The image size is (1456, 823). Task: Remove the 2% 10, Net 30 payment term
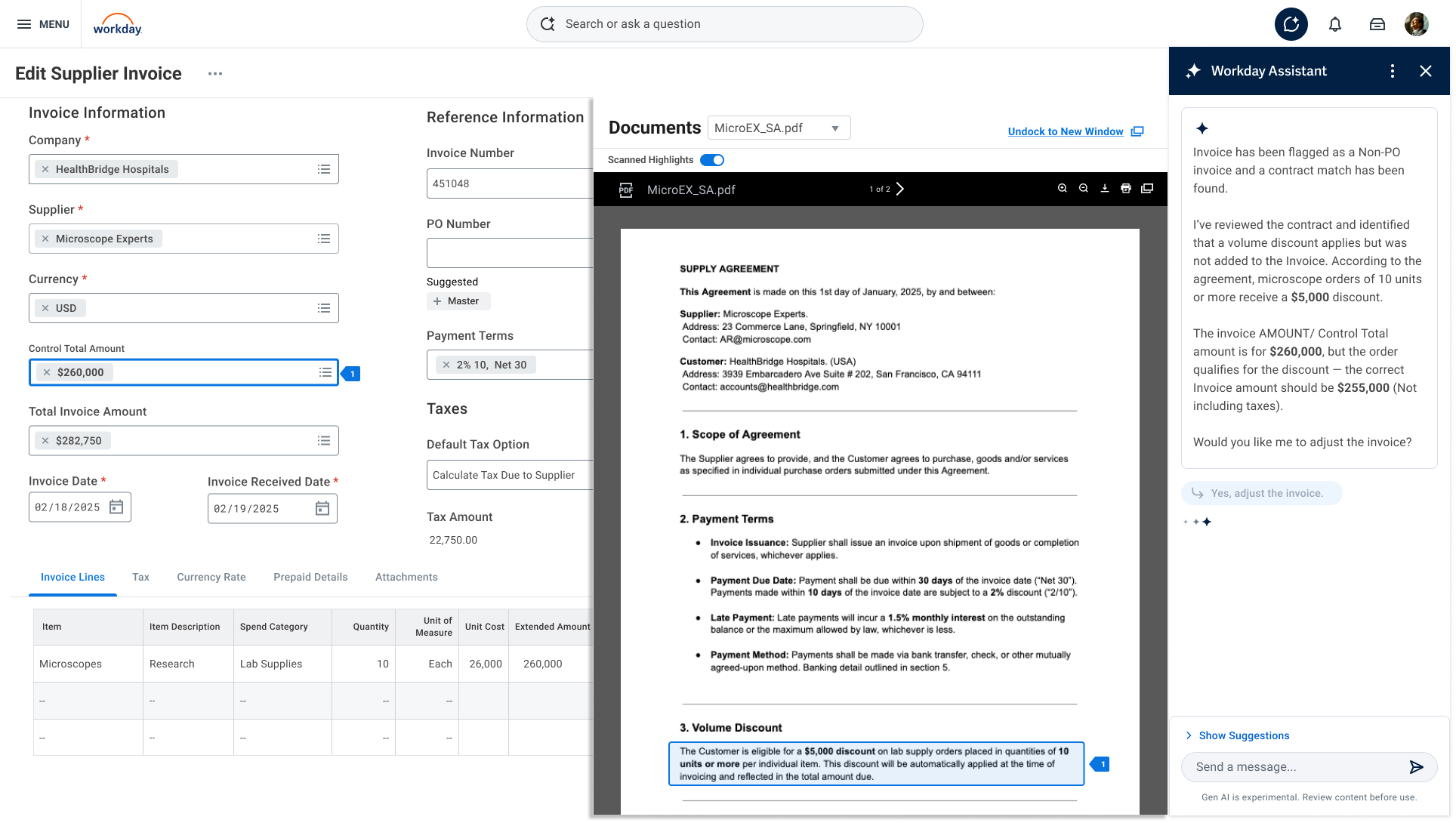coord(446,365)
